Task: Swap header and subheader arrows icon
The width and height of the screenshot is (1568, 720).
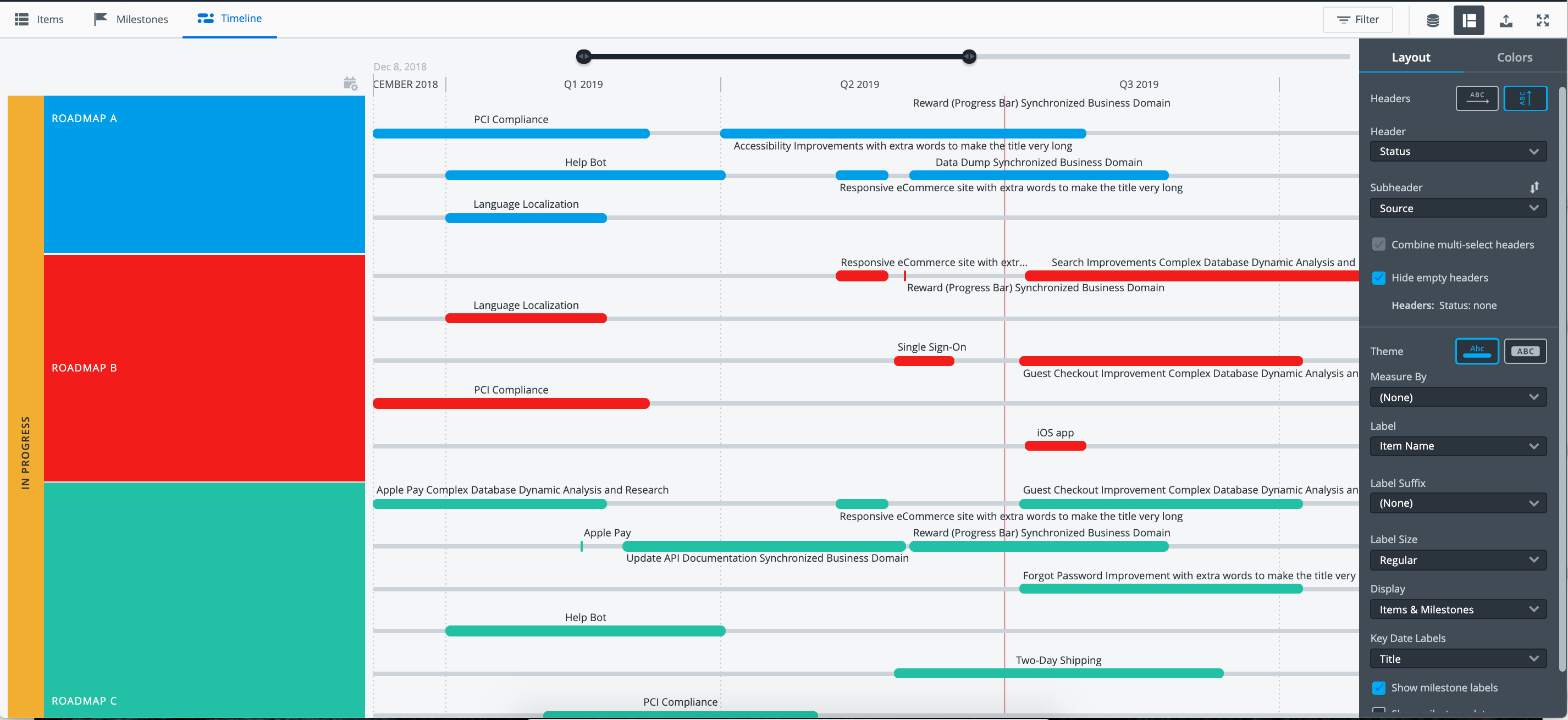Action: [x=1534, y=187]
